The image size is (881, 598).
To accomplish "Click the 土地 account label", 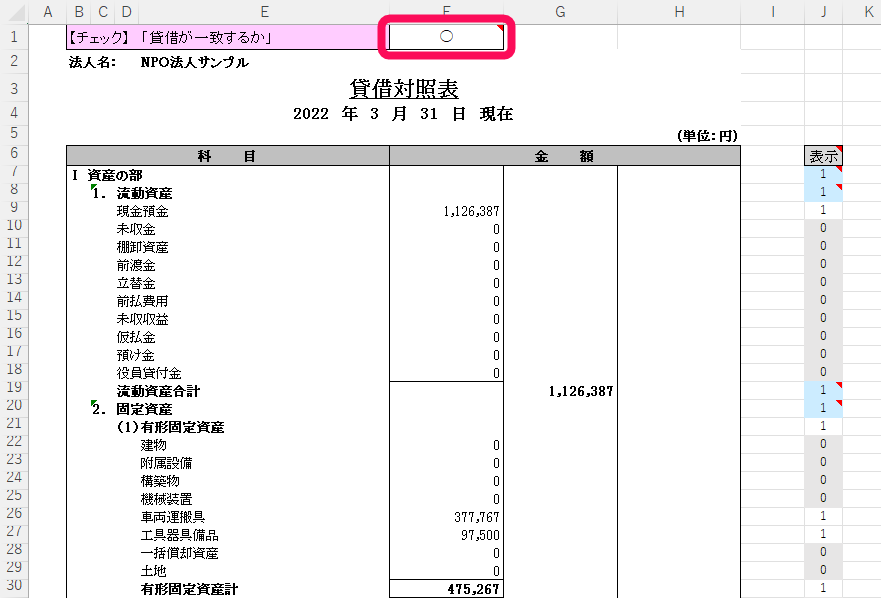I will pos(153,571).
